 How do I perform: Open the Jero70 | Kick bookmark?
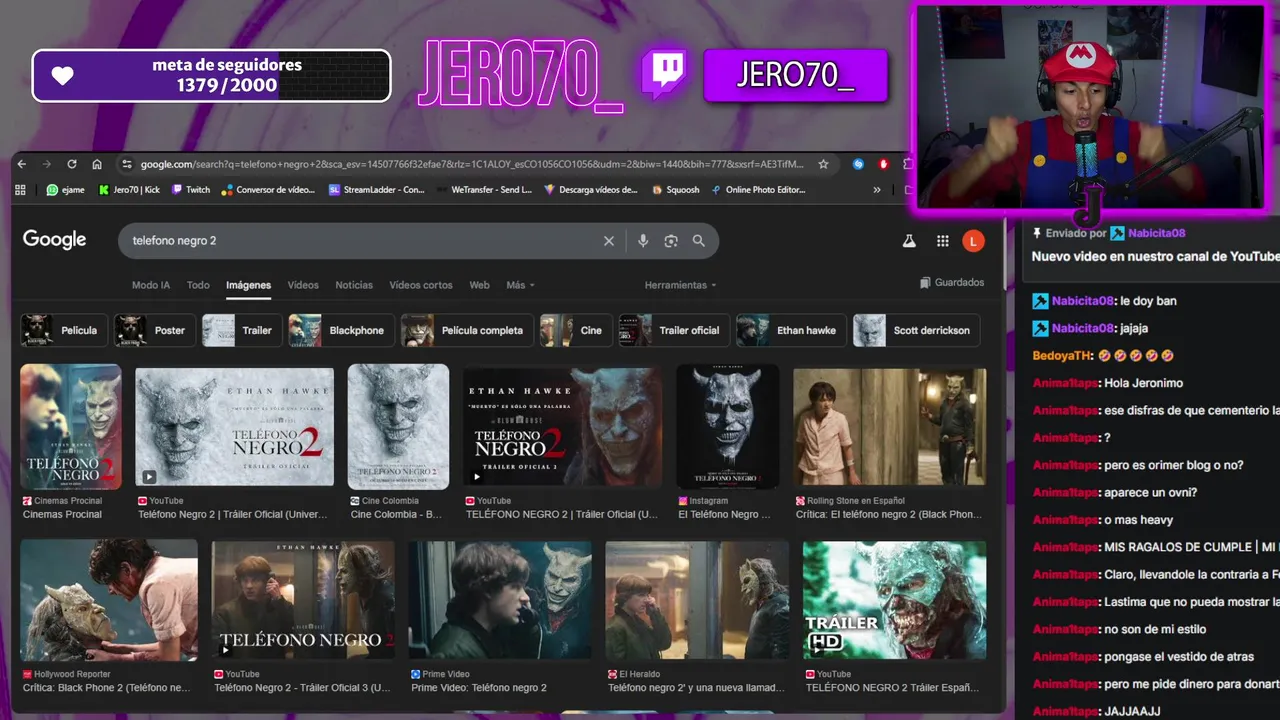point(129,189)
